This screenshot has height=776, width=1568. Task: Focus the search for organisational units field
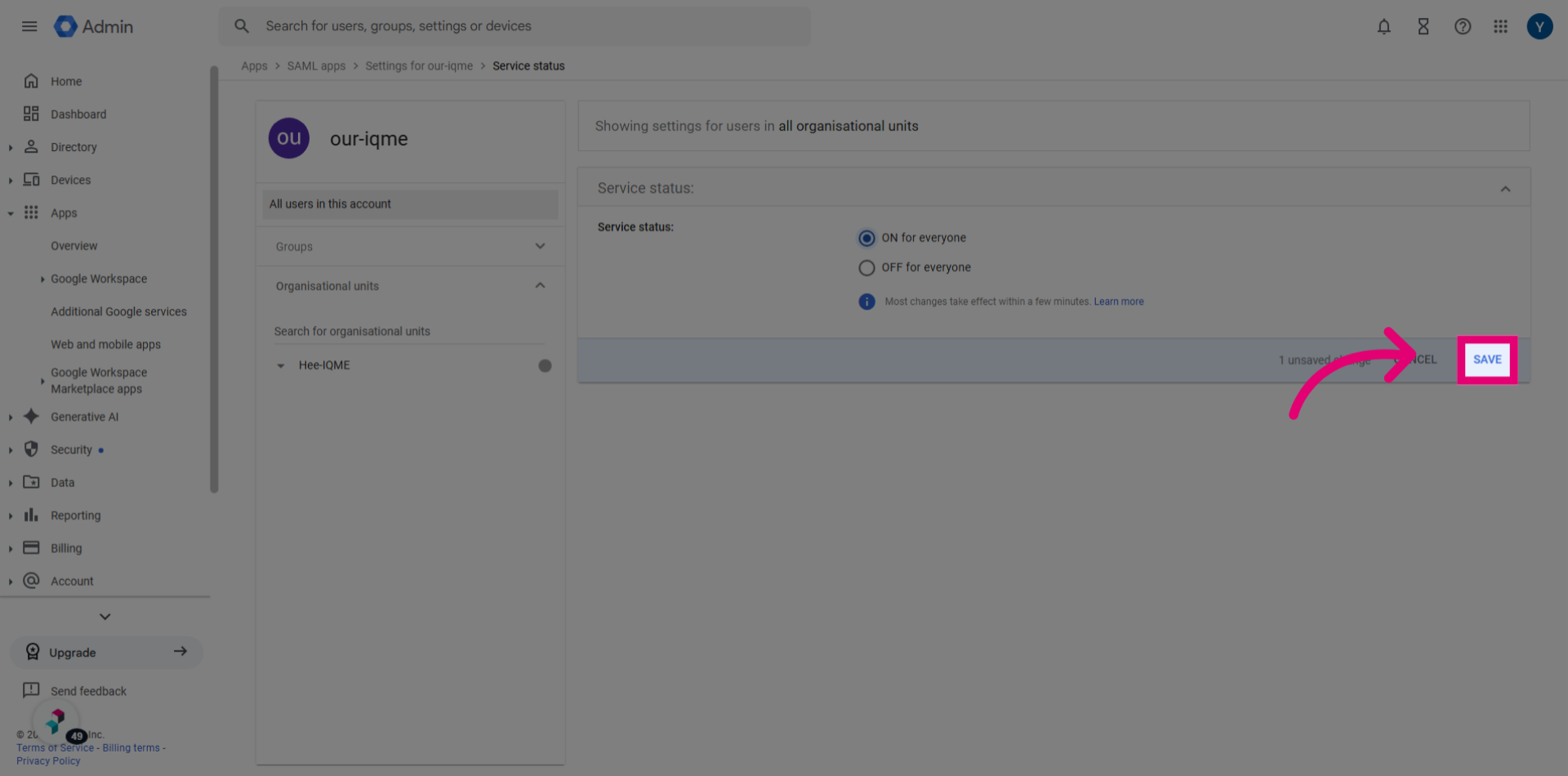coord(410,332)
